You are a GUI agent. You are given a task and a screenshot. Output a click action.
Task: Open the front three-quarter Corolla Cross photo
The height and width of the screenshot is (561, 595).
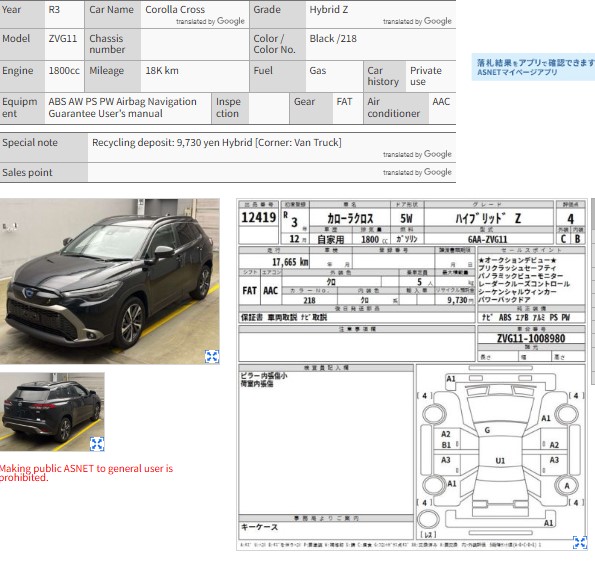pos(110,281)
